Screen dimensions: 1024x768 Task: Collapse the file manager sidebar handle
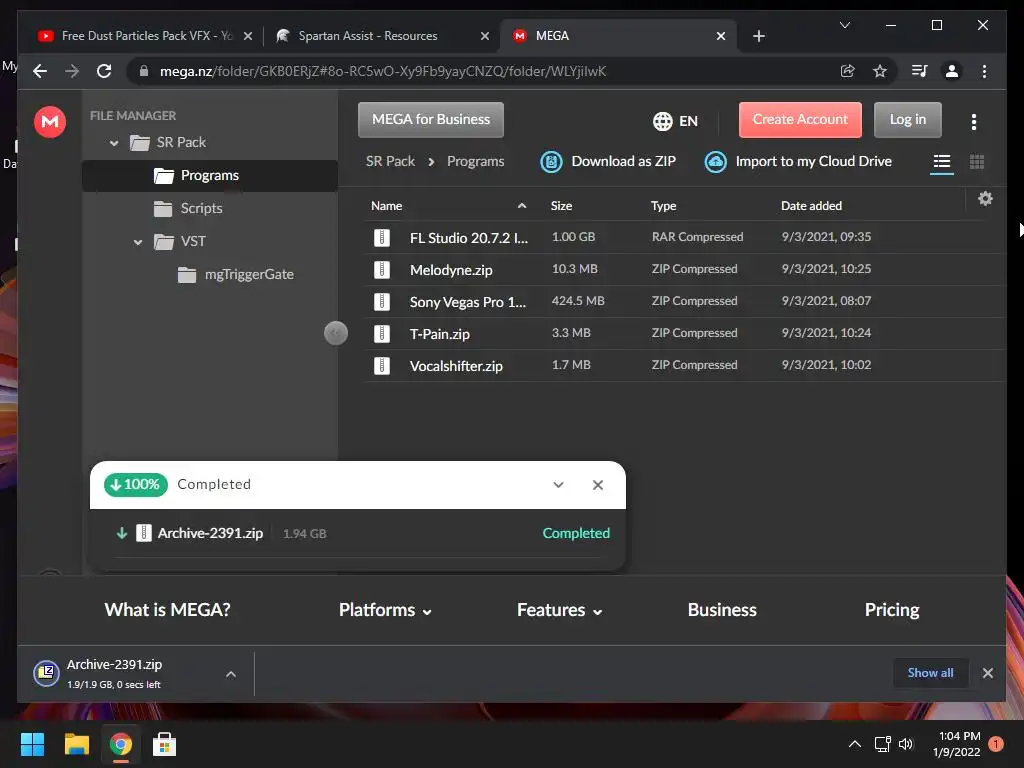pos(336,333)
